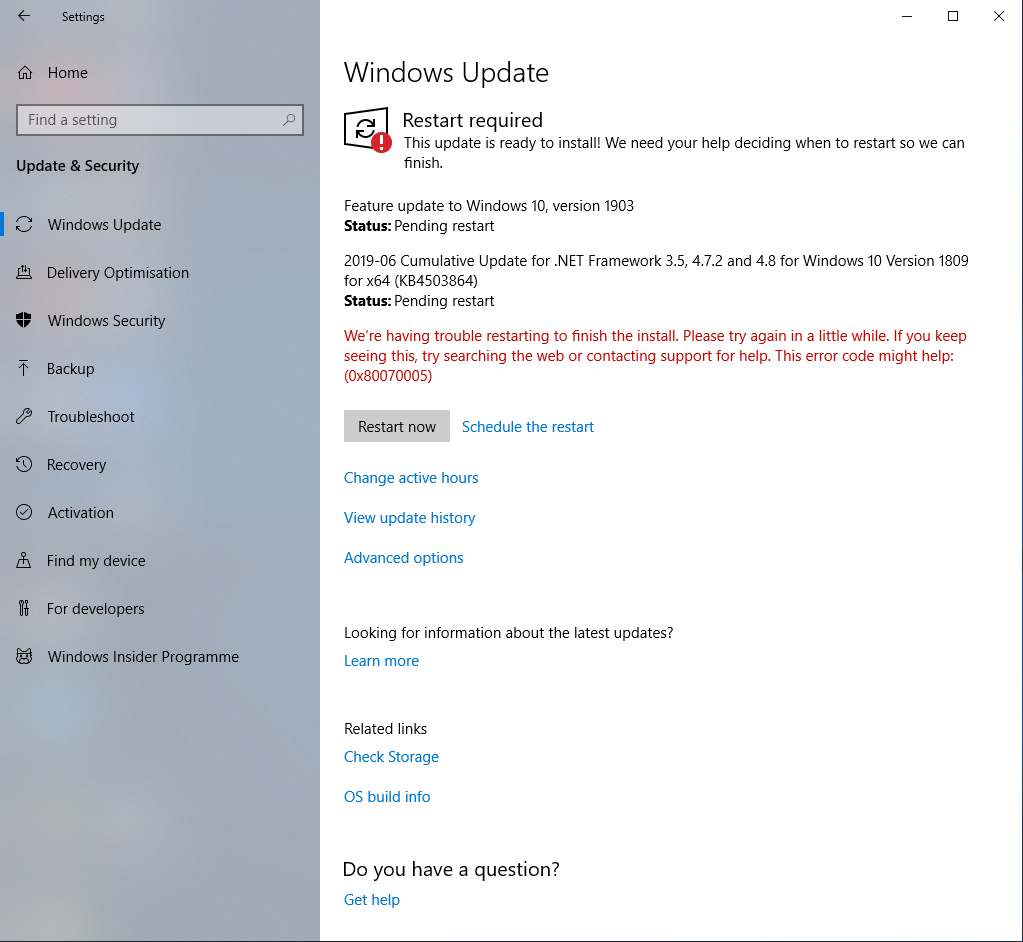This screenshot has width=1023, height=942.
Task: Click the Feature update version 1903 text
Action: click(x=489, y=205)
